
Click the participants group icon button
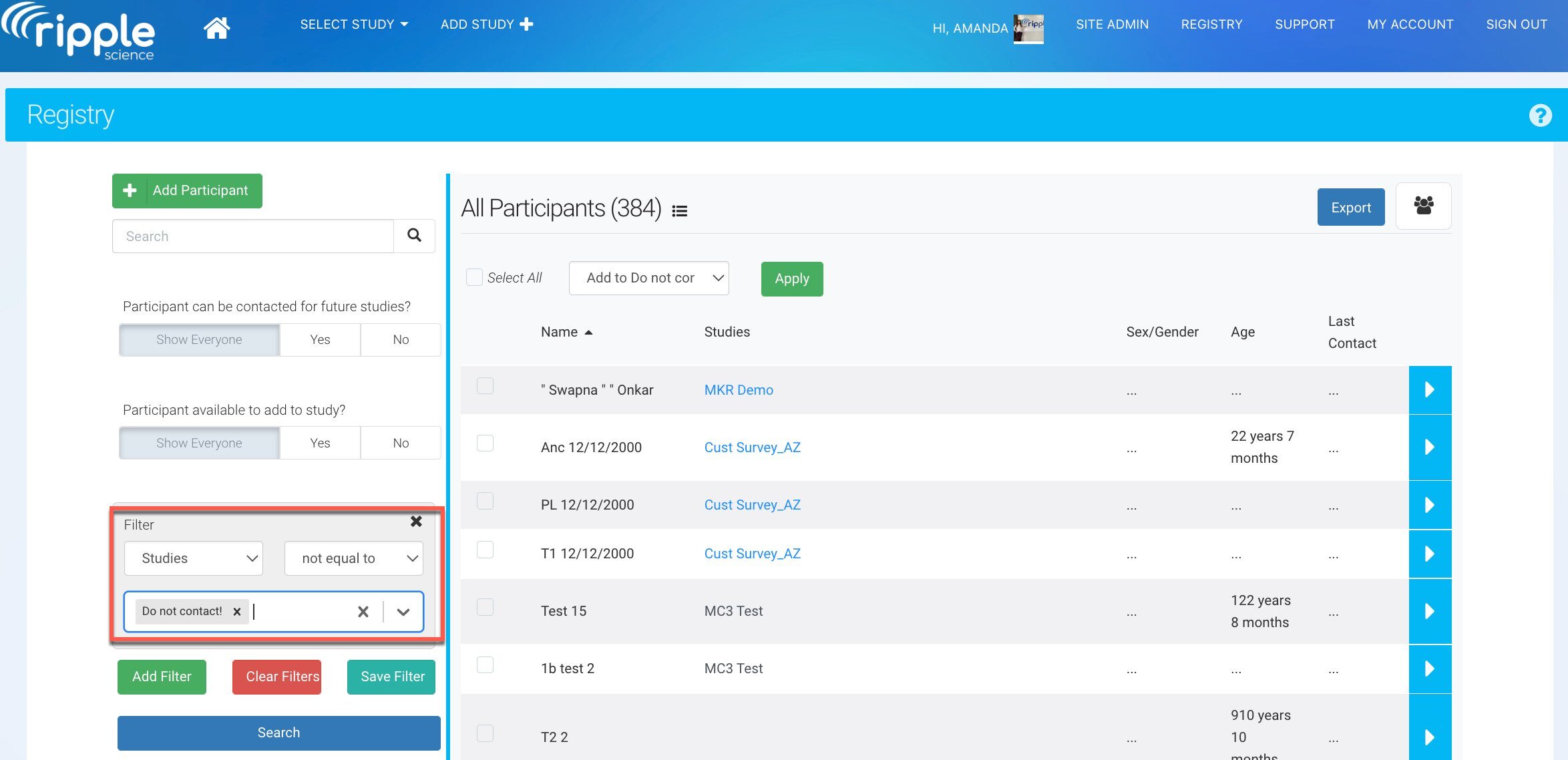click(x=1423, y=206)
